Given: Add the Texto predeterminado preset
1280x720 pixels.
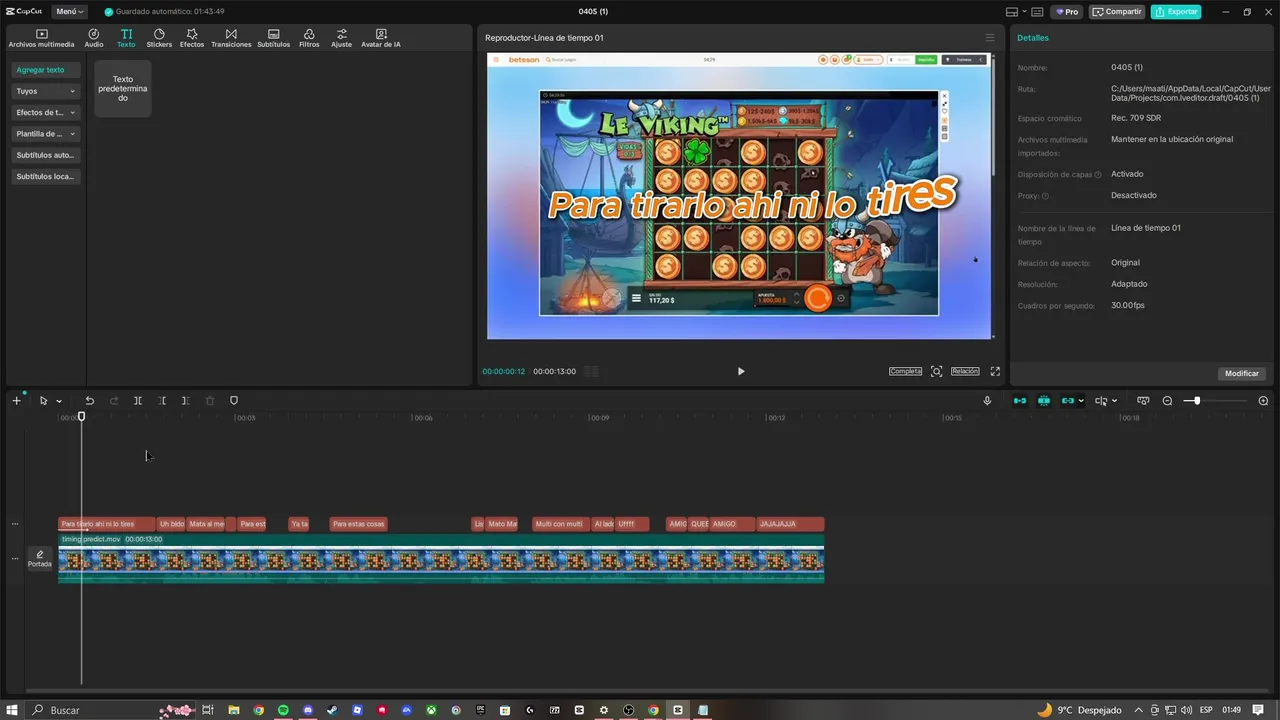Looking at the screenshot, I should tap(123, 88).
